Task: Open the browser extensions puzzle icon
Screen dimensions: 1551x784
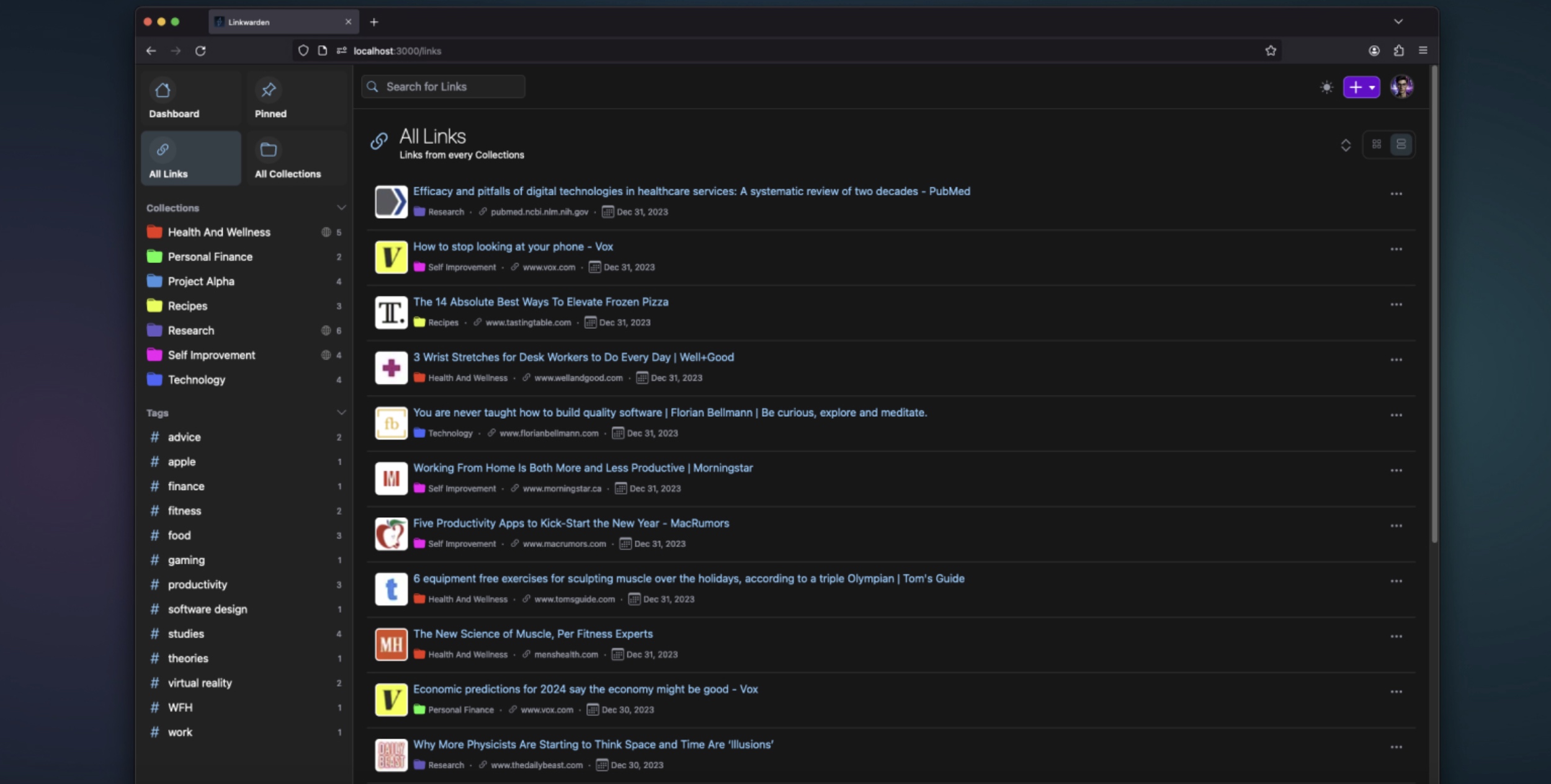Action: tap(1398, 51)
